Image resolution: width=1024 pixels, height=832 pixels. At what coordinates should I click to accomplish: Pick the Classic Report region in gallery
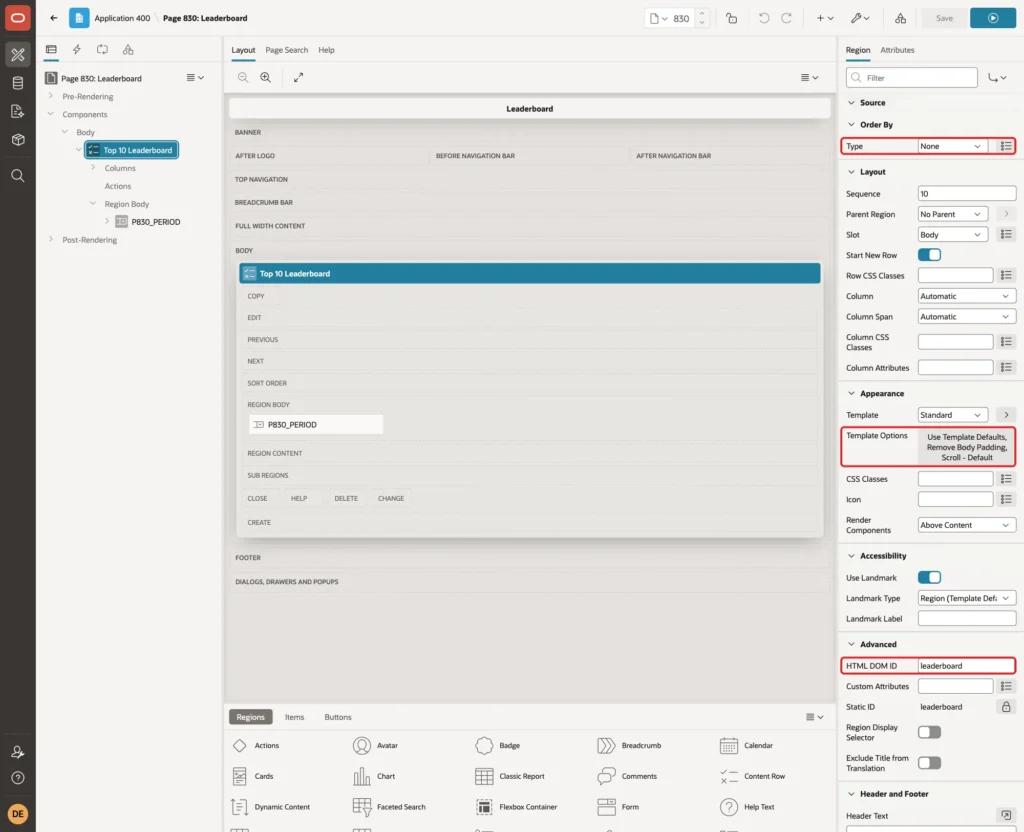510,776
